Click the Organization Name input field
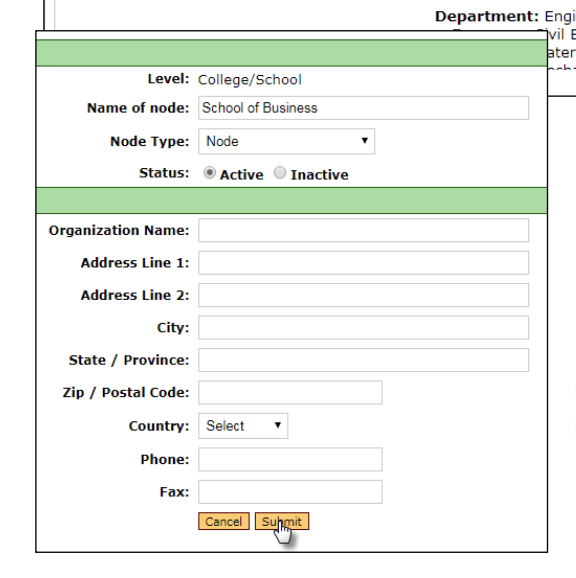The width and height of the screenshot is (576, 578). pyautogui.click(x=363, y=230)
